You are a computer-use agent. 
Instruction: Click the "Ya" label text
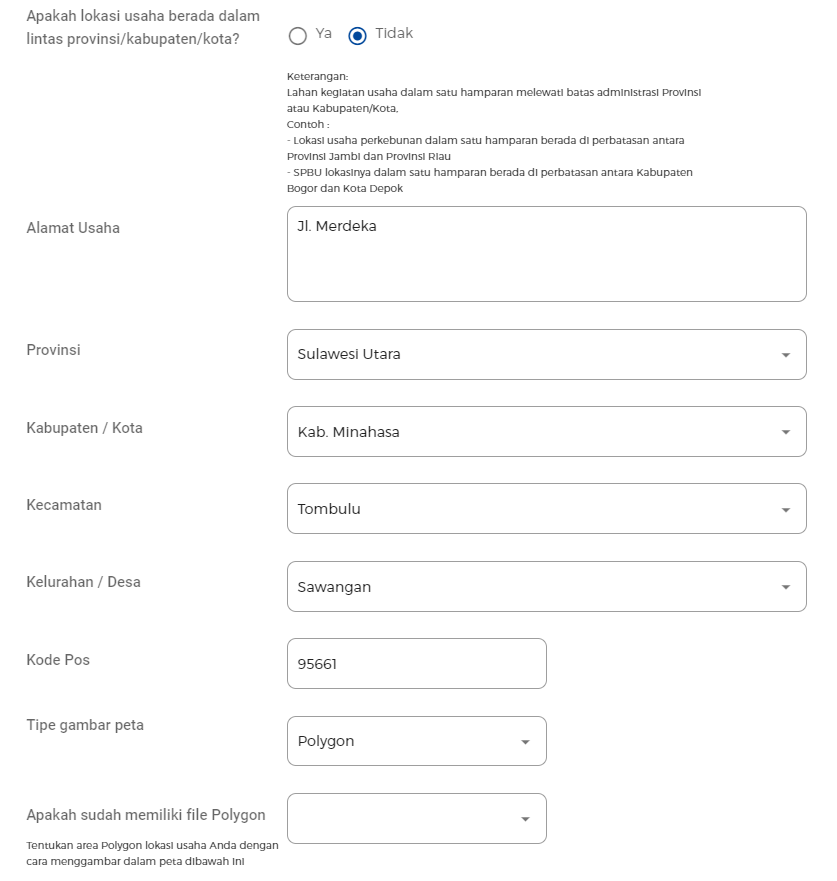coord(323,33)
